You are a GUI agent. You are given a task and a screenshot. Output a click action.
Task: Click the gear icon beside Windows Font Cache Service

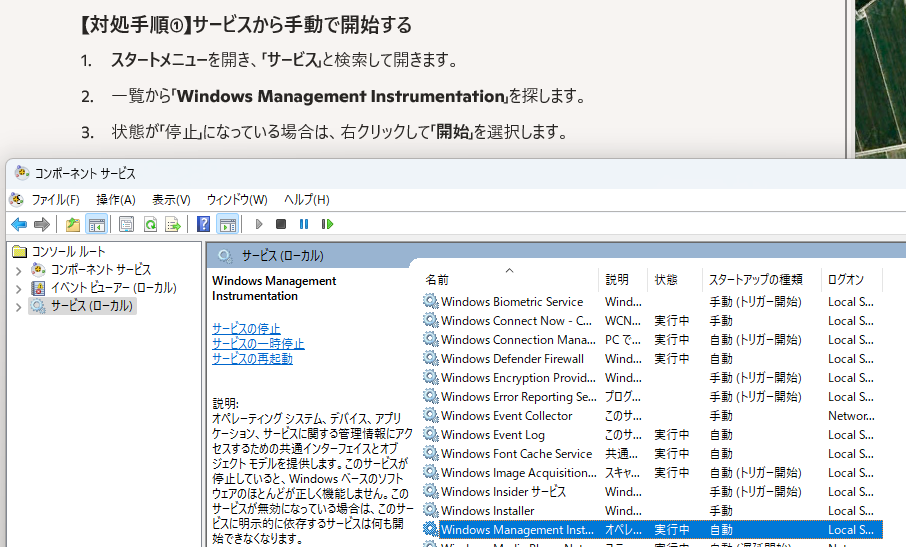(430, 453)
